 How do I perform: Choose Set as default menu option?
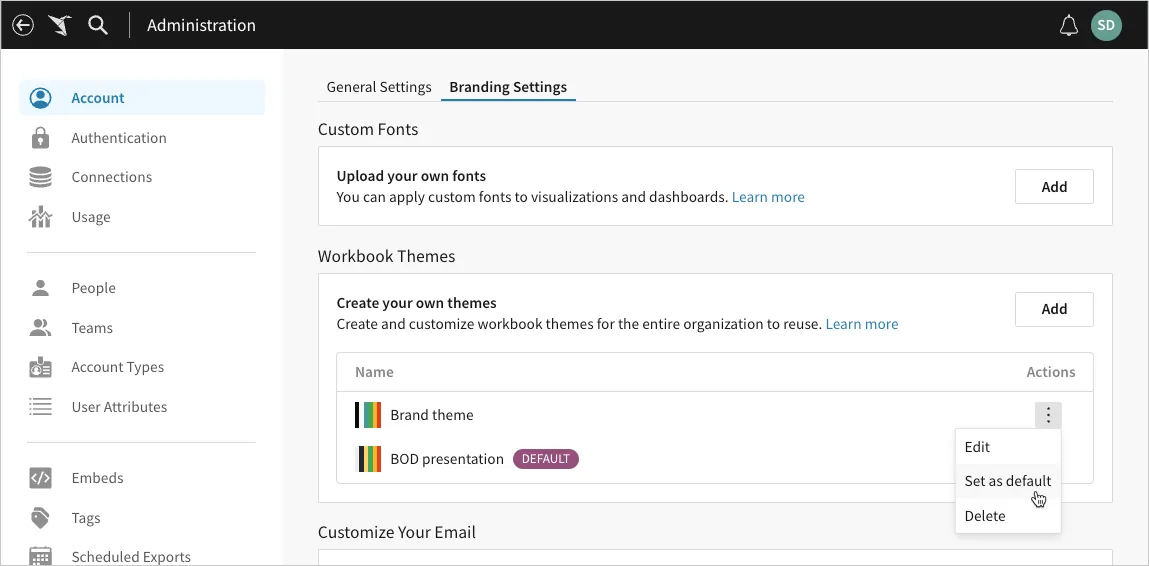[1008, 481]
